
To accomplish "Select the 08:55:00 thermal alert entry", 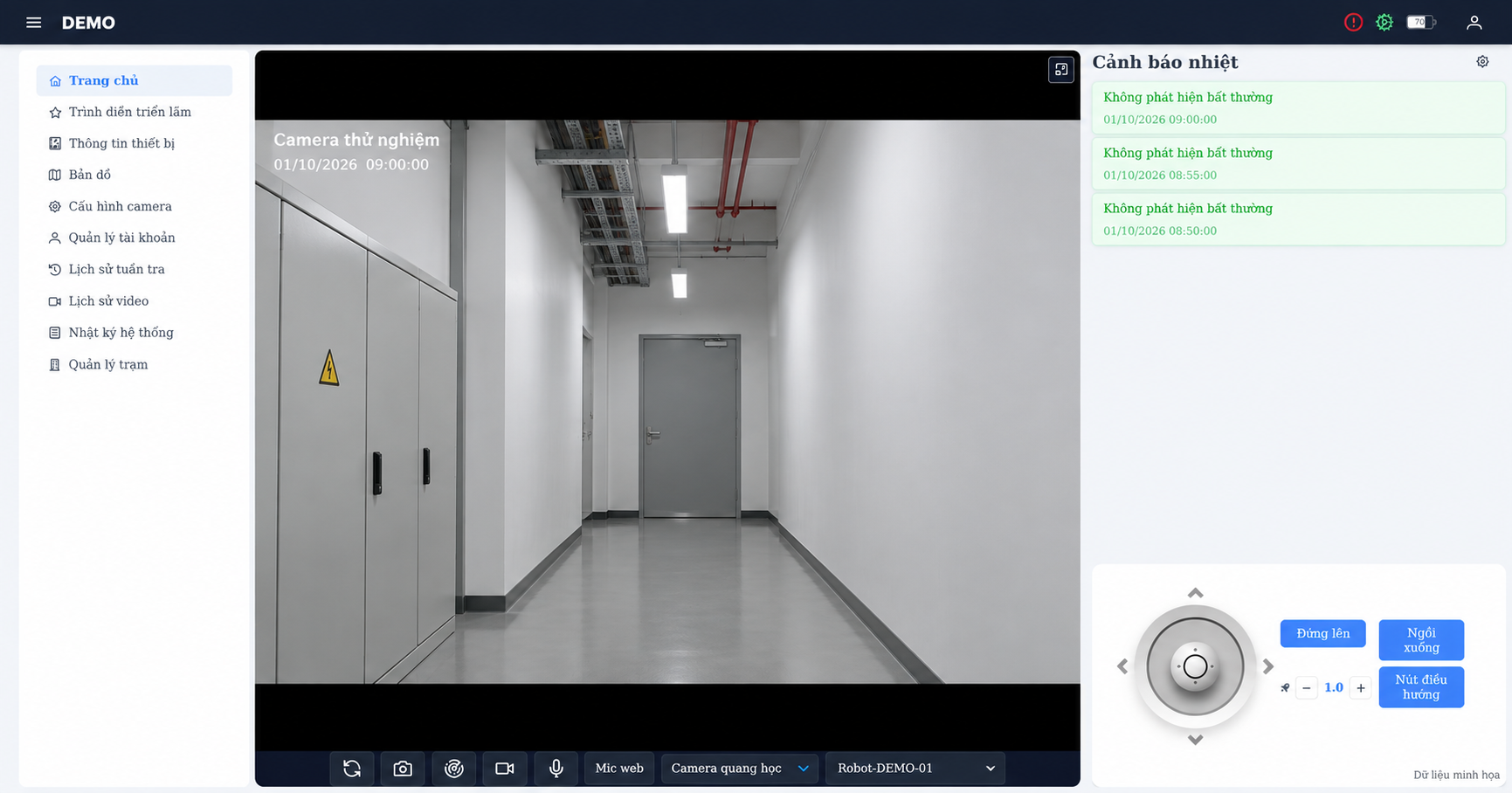I will point(1298,163).
